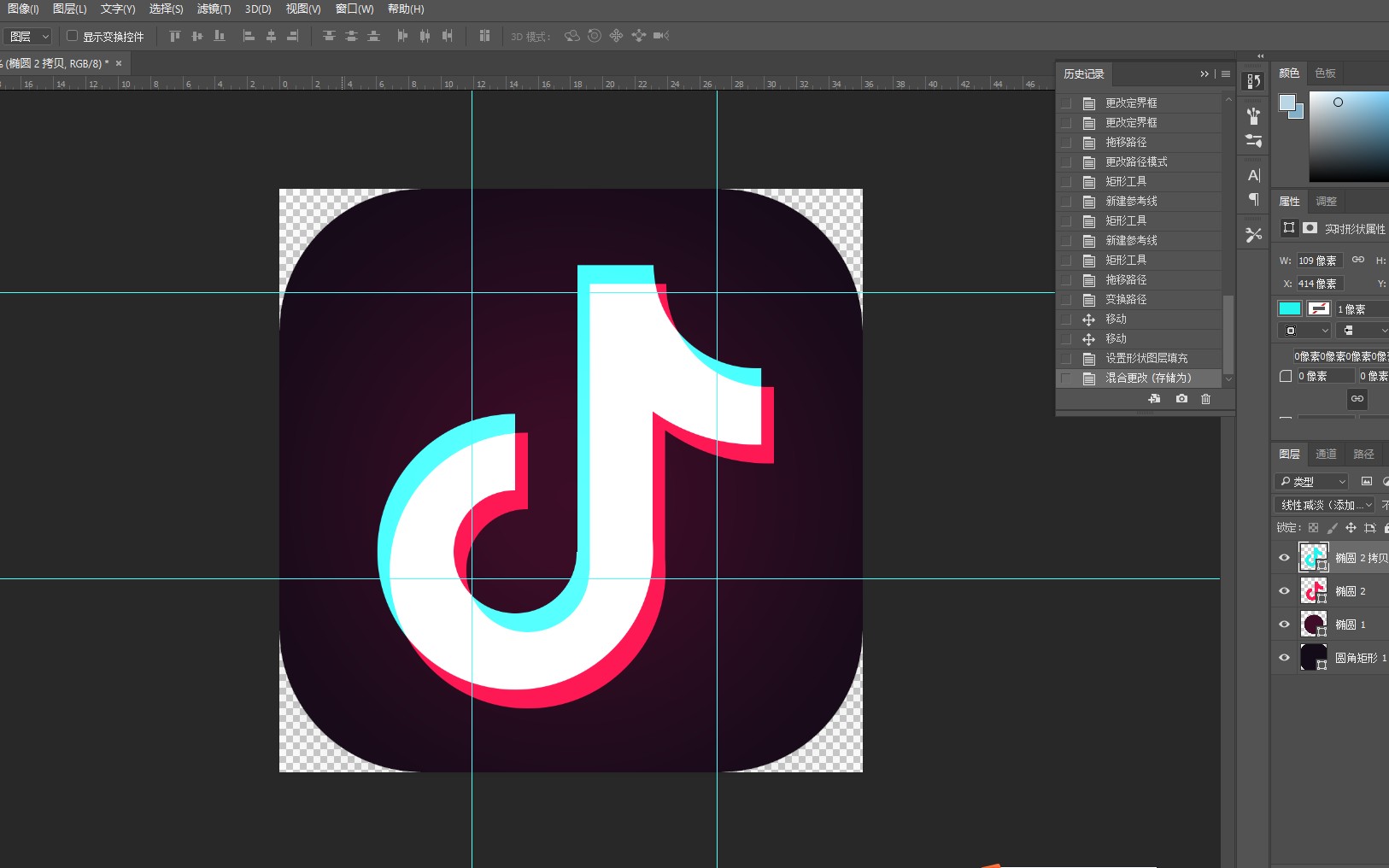Click auto-align layers icon in options bar
This screenshot has width=1389, height=868.
pos(484,36)
